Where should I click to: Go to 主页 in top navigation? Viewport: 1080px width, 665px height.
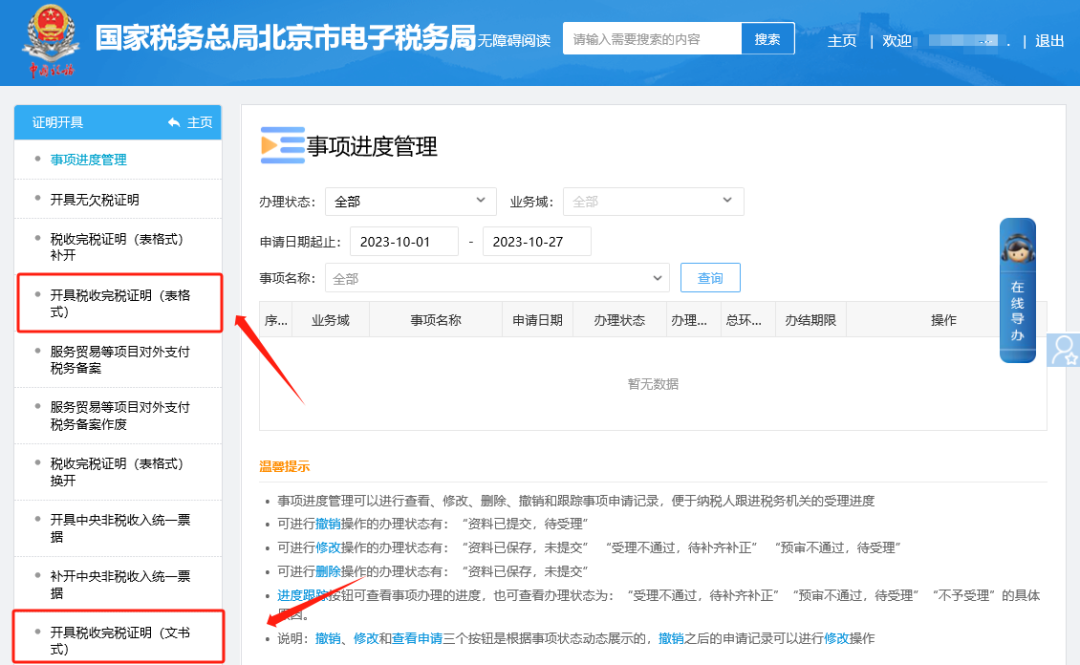click(842, 41)
